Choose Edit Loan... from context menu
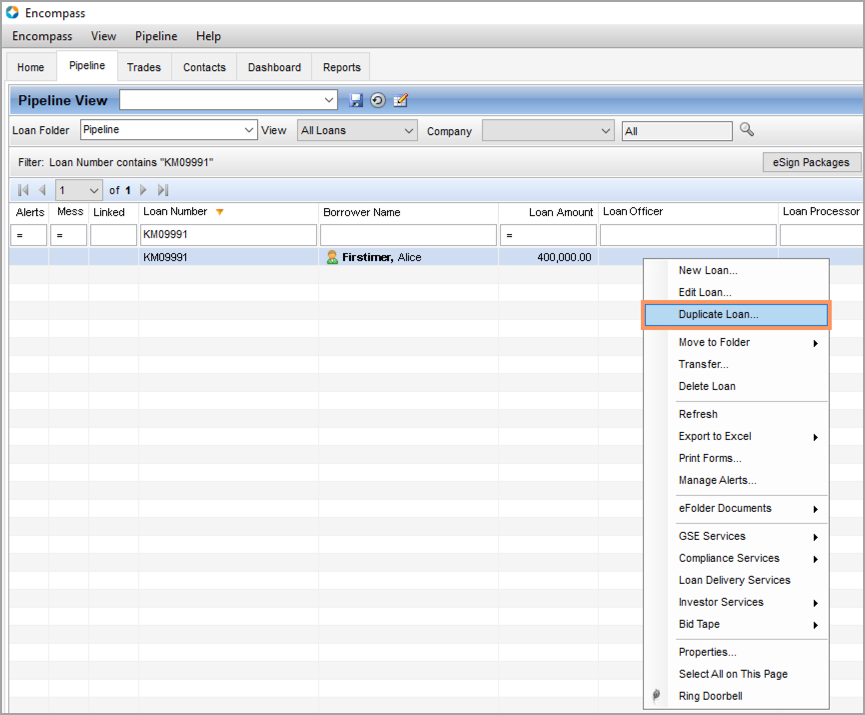 click(705, 292)
